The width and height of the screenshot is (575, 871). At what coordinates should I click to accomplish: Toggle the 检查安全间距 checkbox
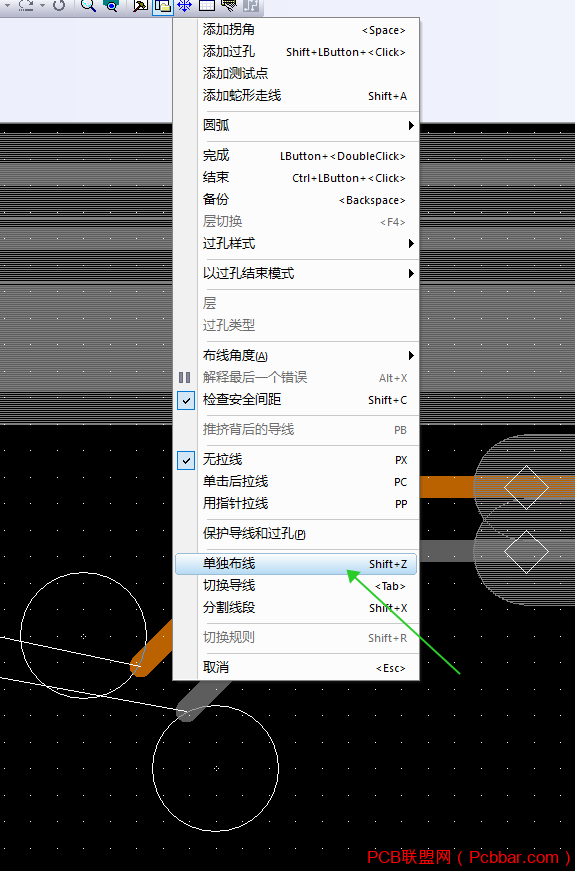pos(186,399)
